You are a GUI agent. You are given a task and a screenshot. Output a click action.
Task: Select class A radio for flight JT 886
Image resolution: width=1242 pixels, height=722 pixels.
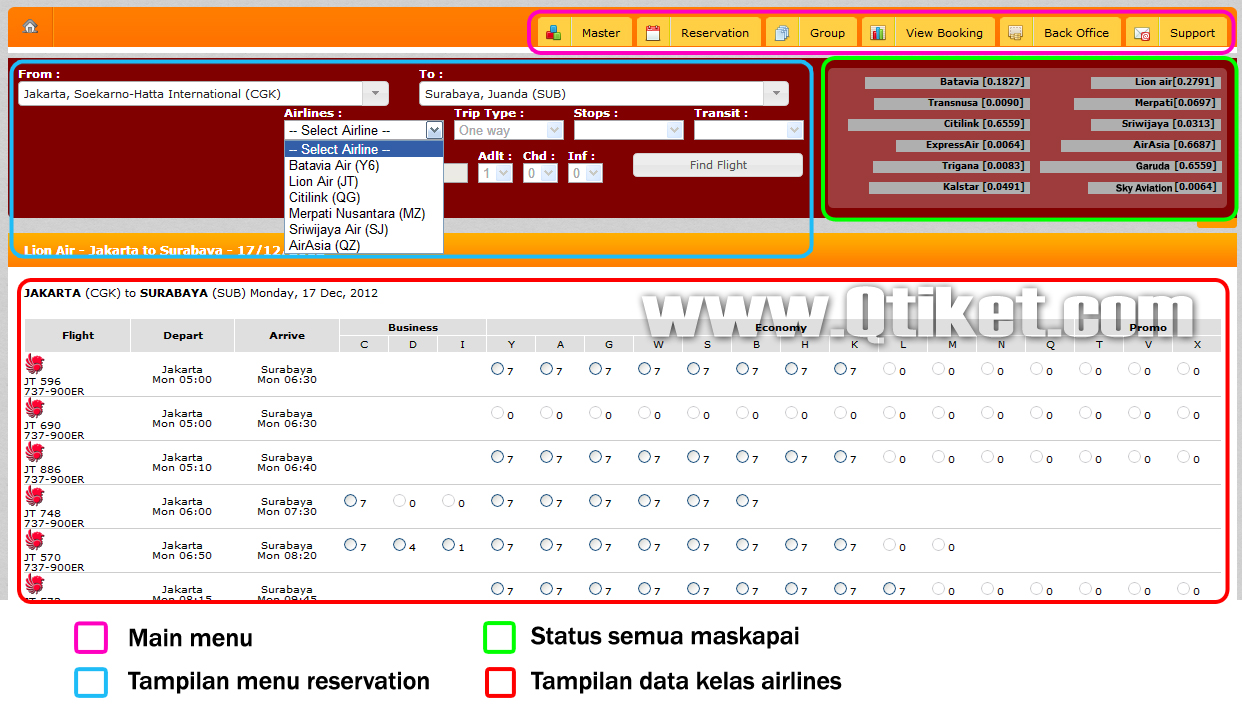tap(547, 457)
